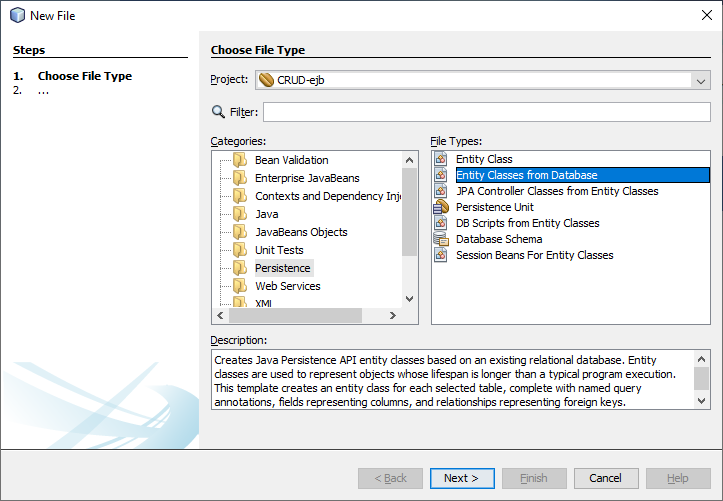Click the Database Schema icon

click(x=441, y=239)
